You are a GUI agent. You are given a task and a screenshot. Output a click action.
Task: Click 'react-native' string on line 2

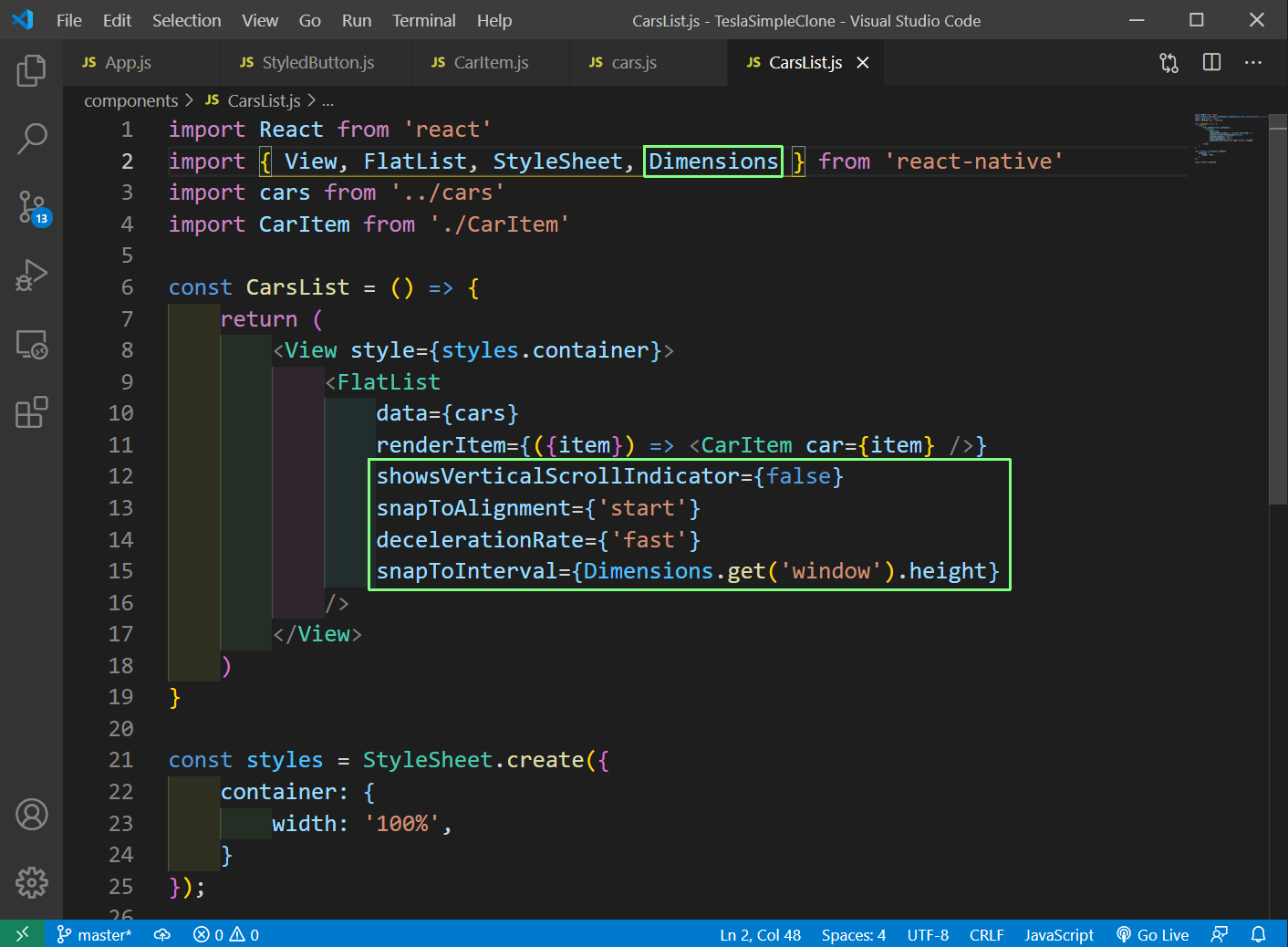click(973, 161)
